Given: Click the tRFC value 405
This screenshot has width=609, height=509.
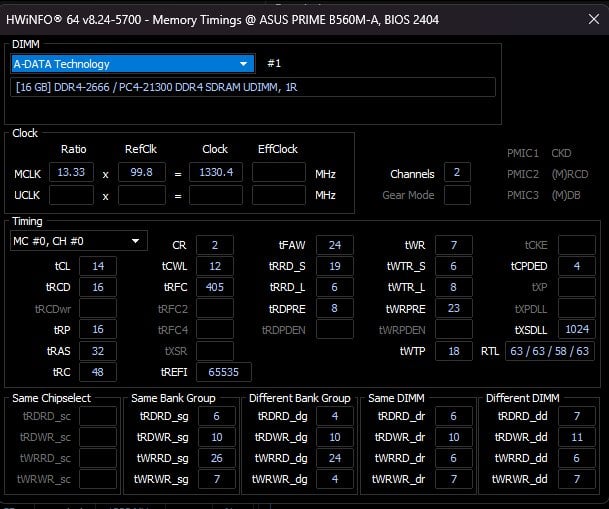Looking at the screenshot, I should pos(215,287).
